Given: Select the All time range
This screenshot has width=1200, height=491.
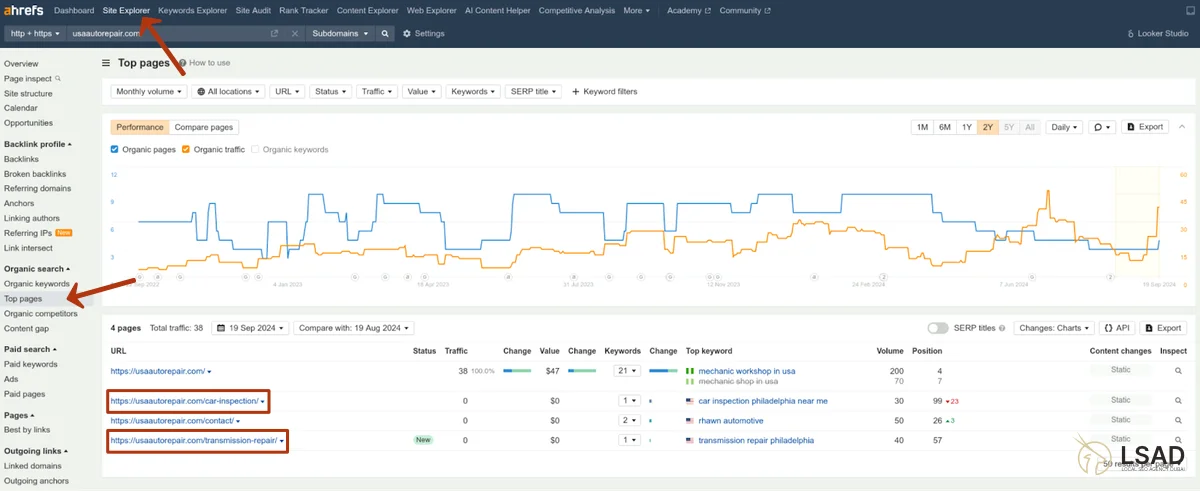Looking at the screenshot, I should 1030,127.
